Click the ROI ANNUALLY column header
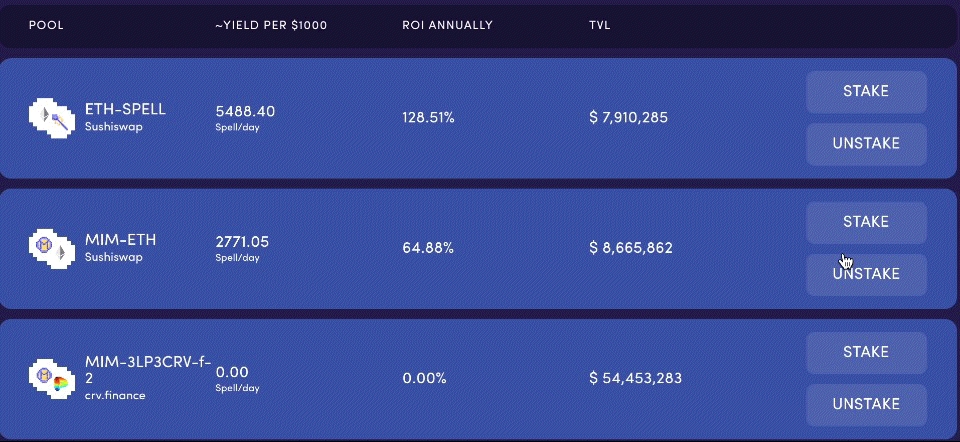This screenshot has width=960, height=442. pyautogui.click(x=447, y=25)
